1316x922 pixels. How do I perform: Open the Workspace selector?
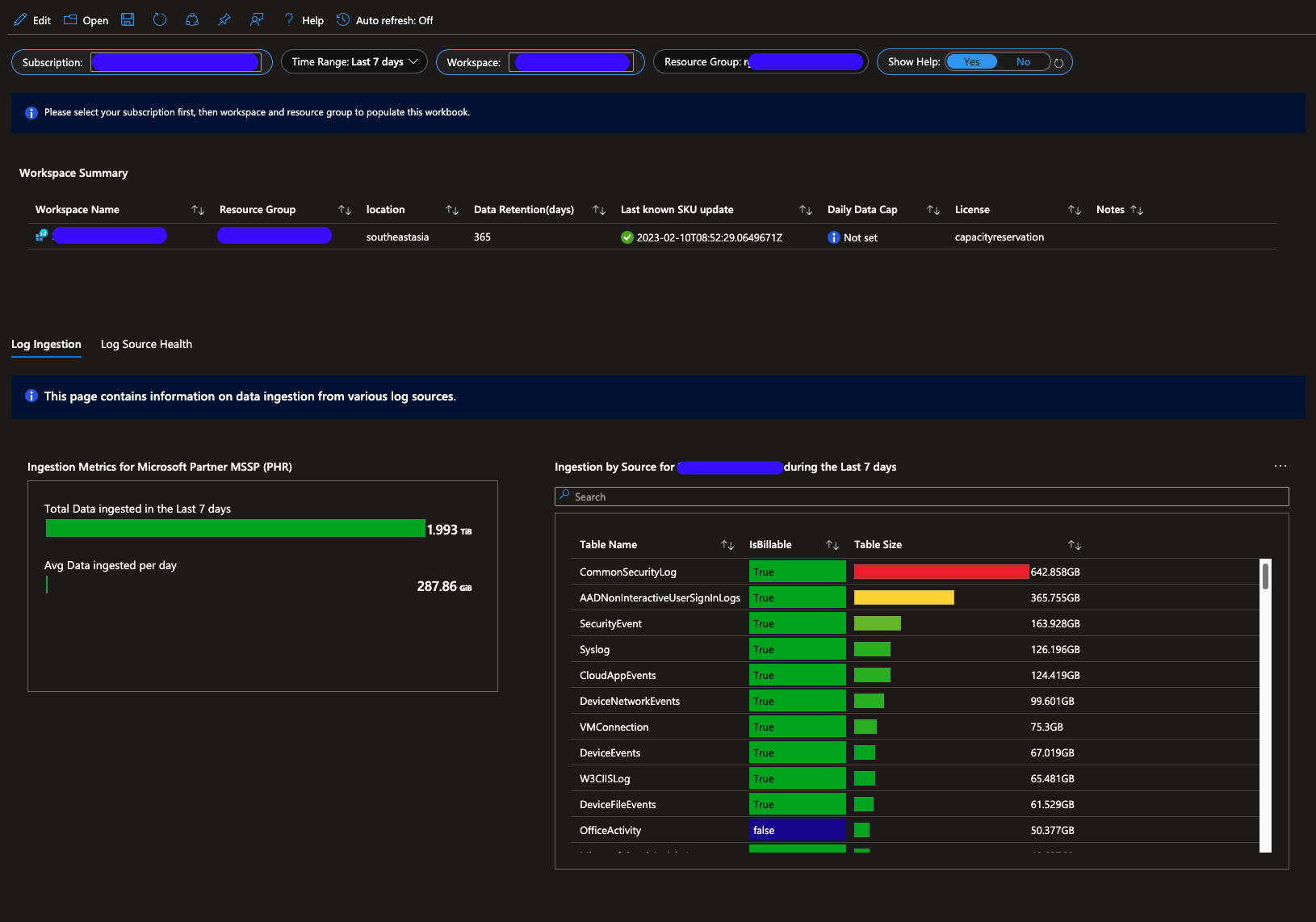(x=572, y=62)
